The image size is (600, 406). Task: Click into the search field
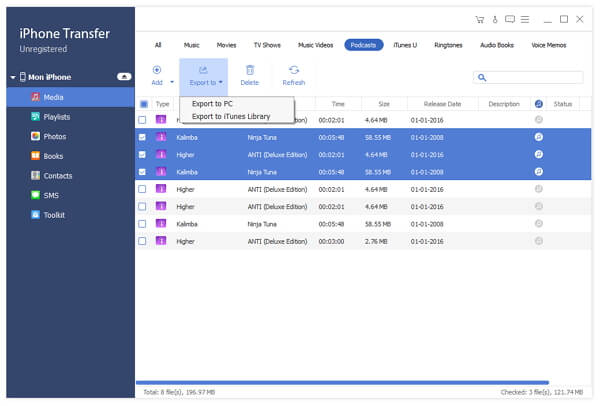point(528,78)
